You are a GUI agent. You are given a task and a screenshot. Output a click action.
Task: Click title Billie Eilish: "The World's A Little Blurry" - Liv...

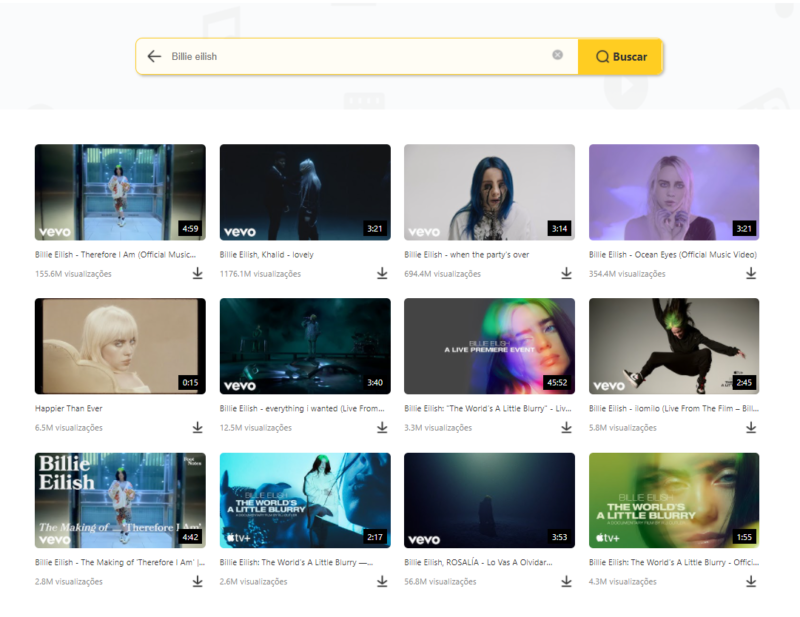pos(488,408)
